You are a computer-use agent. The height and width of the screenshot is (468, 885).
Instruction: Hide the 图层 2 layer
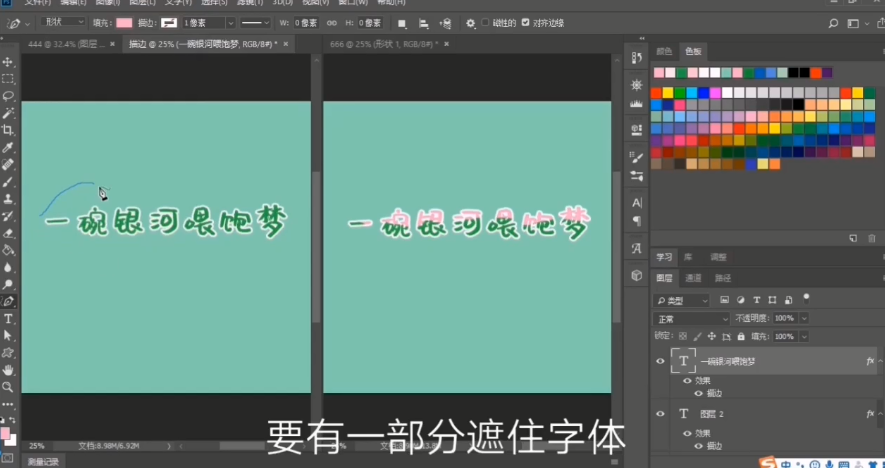[660, 414]
